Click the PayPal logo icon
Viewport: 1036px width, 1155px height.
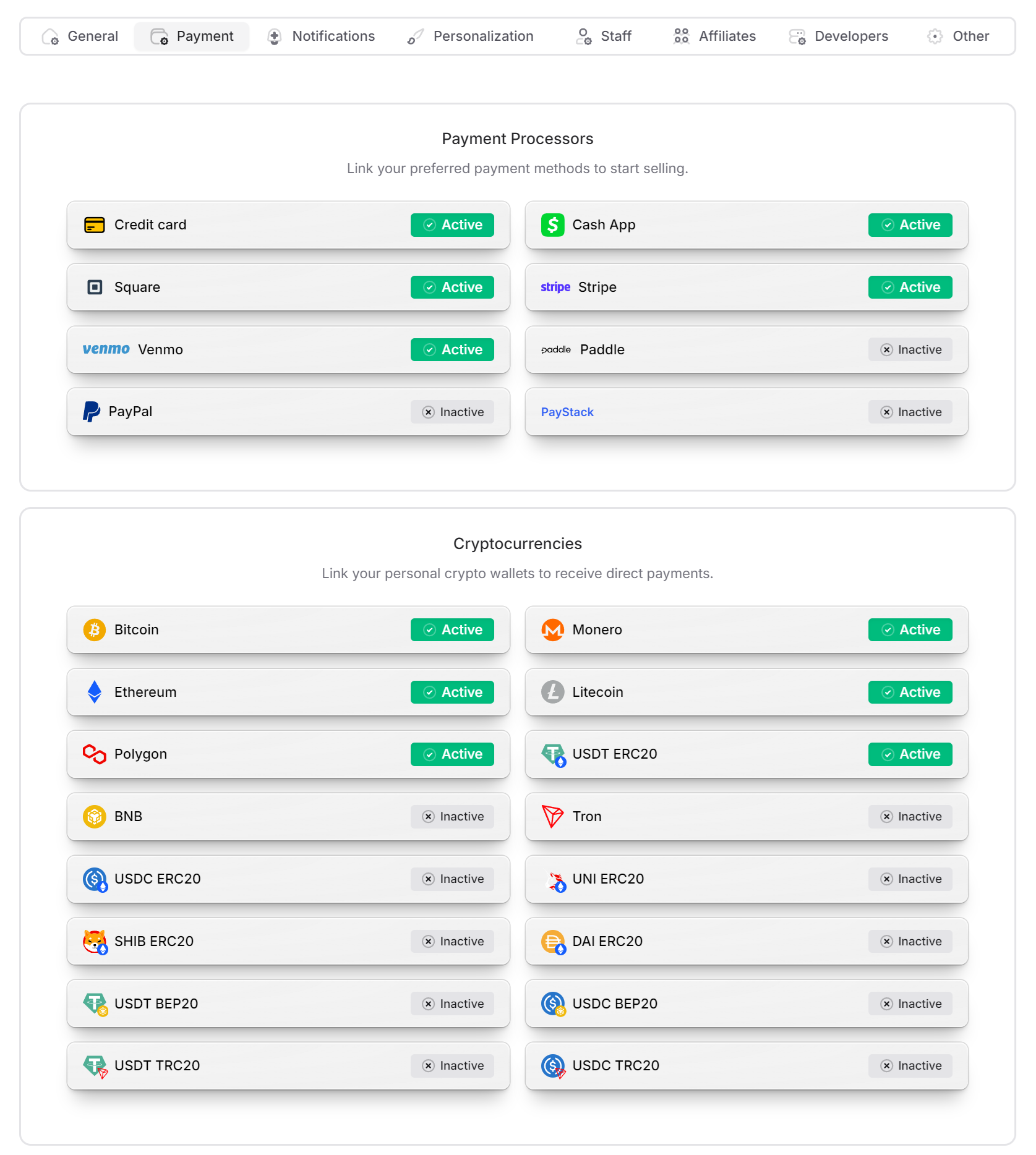pos(92,412)
